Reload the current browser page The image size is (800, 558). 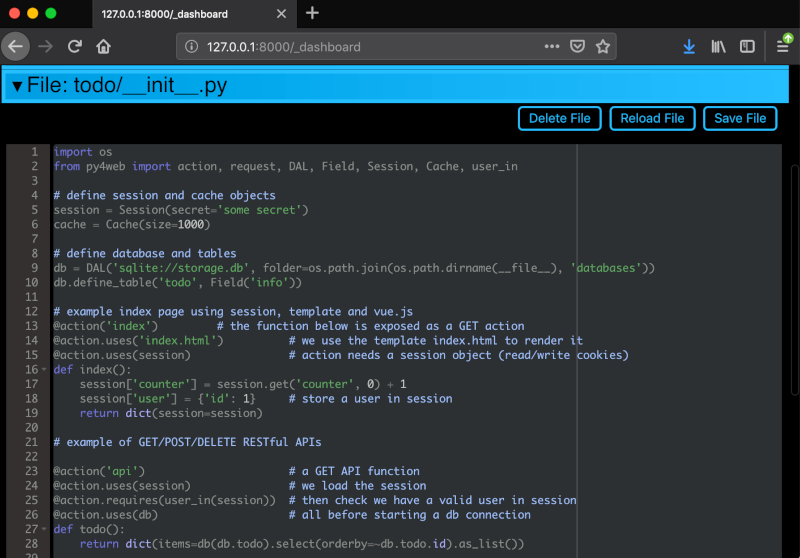coord(74,46)
